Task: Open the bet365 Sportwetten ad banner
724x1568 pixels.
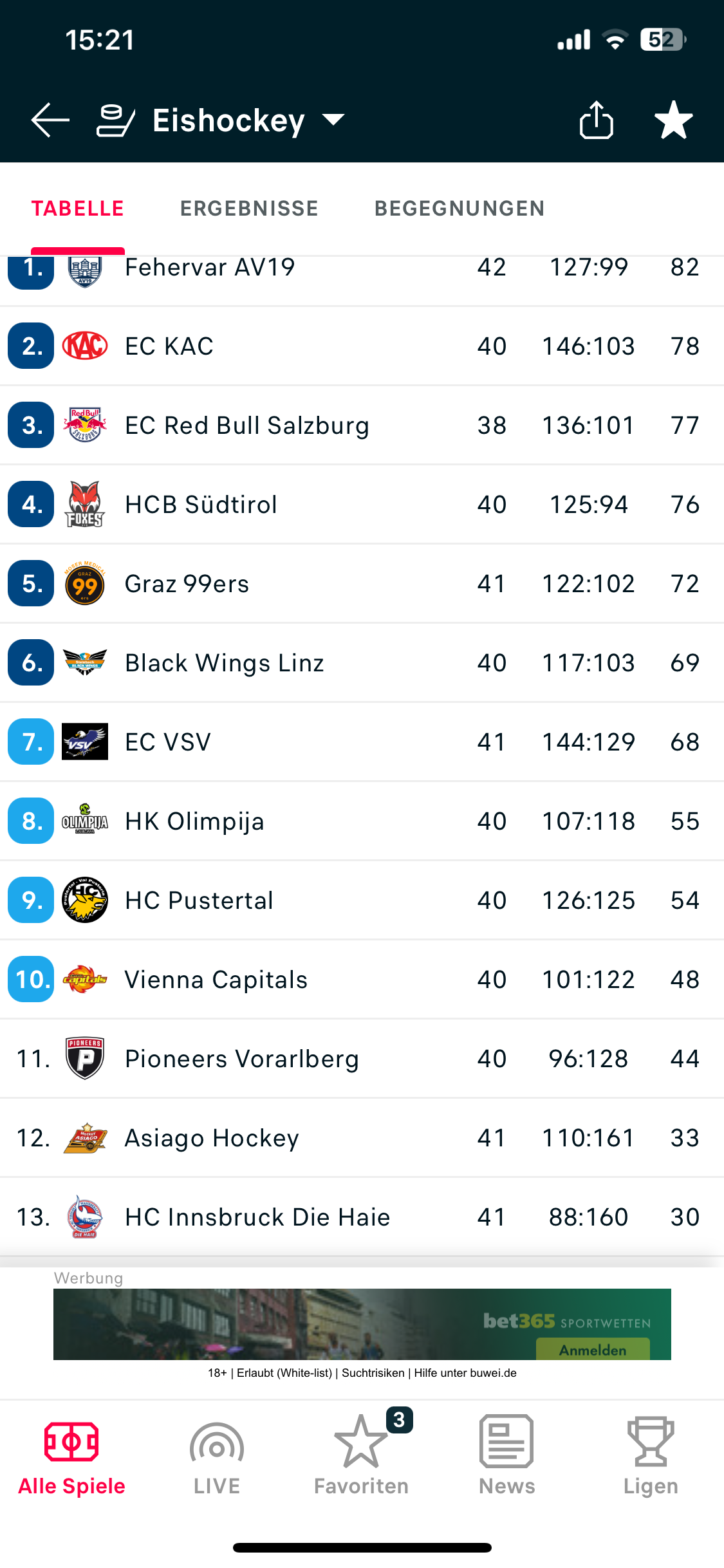Action: pyautogui.click(x=362, y=1324)
